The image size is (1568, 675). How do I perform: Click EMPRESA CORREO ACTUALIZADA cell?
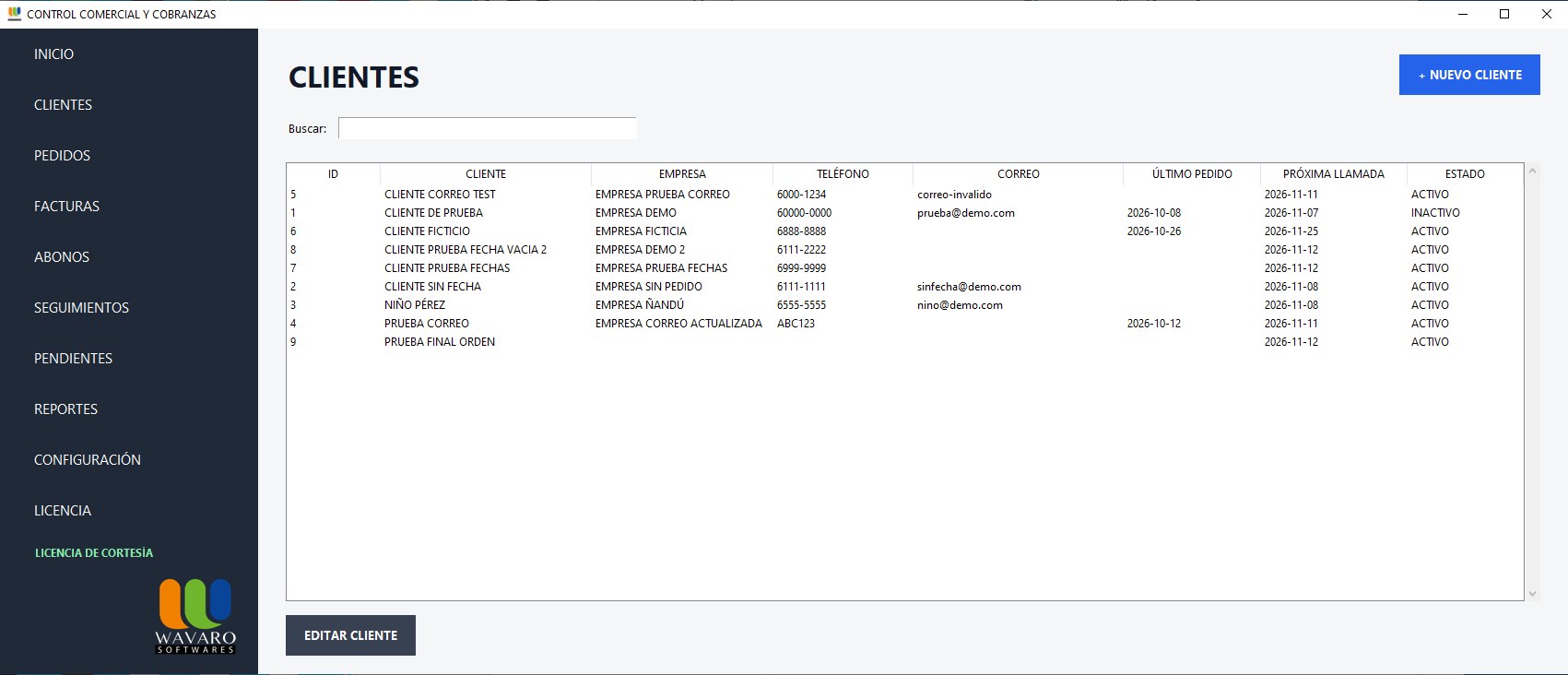[x=678, y=324]
